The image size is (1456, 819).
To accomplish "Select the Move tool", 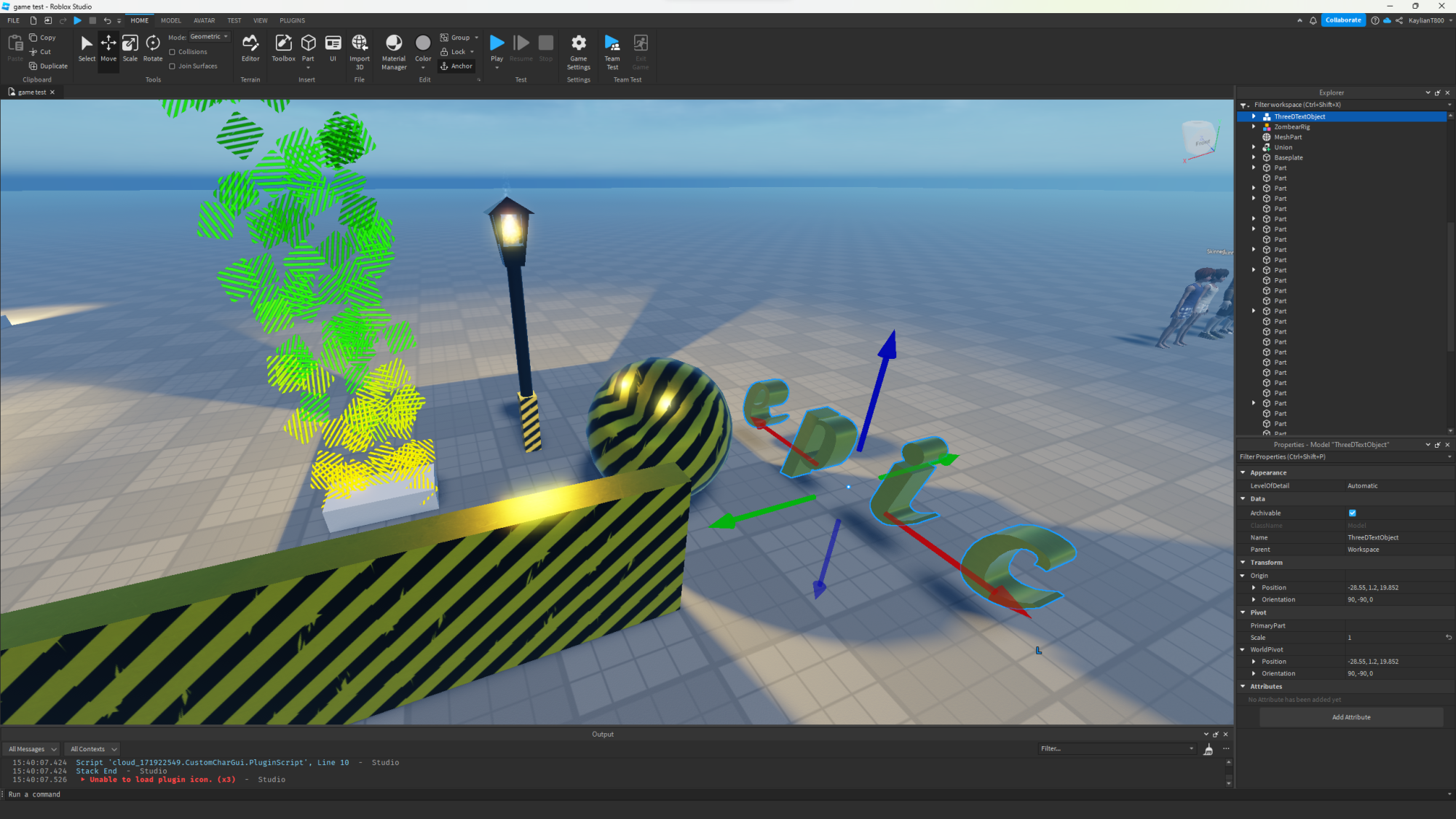I will pyautogui.click(x=108, y=49).
